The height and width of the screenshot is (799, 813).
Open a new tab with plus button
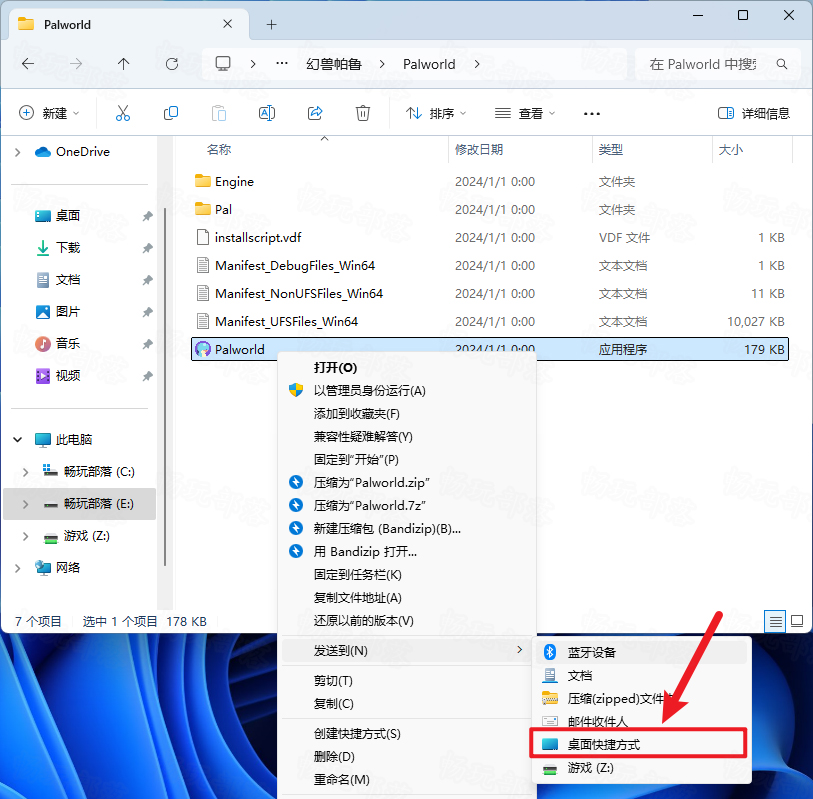click(271, 24)
